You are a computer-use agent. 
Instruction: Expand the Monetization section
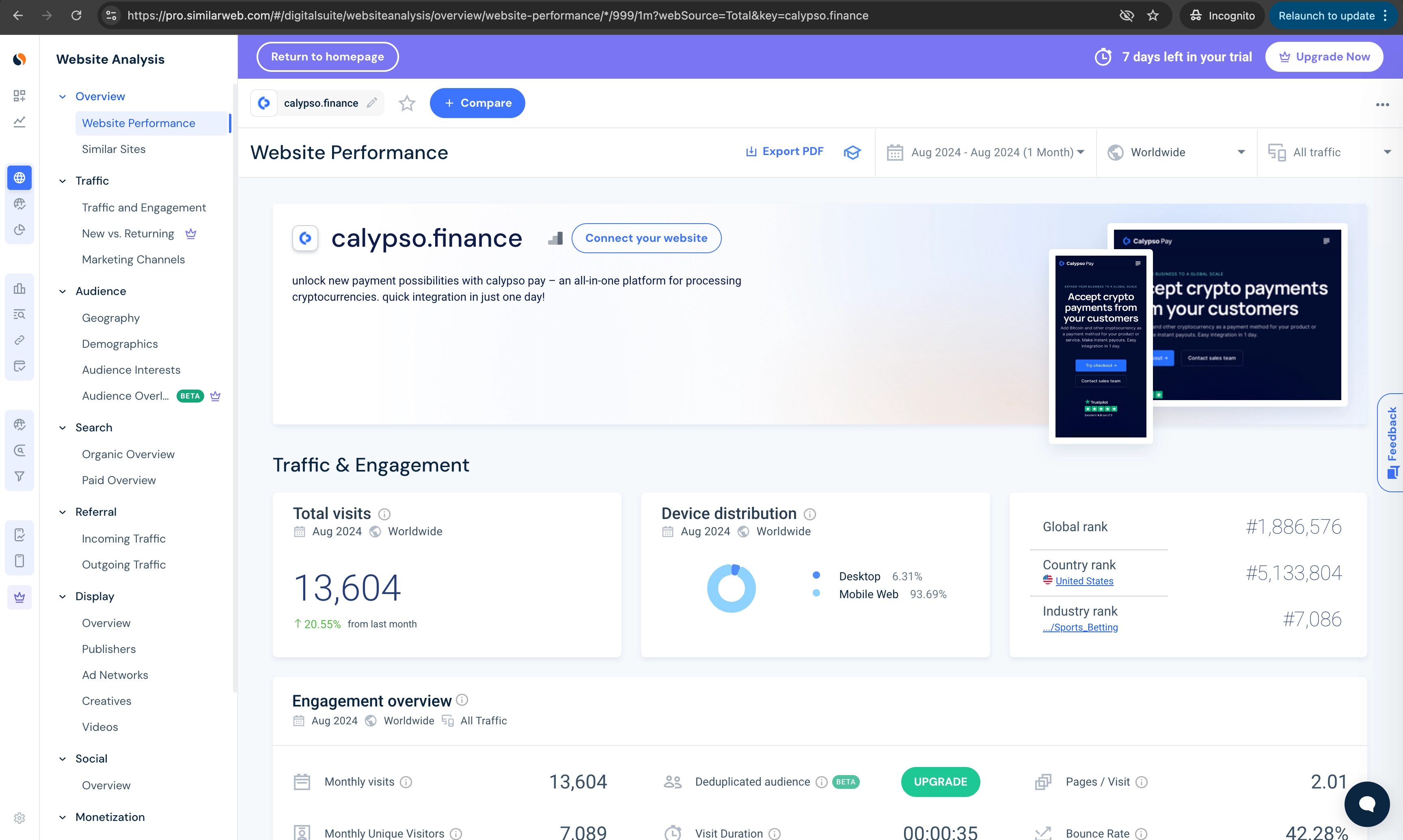[62, 817]
